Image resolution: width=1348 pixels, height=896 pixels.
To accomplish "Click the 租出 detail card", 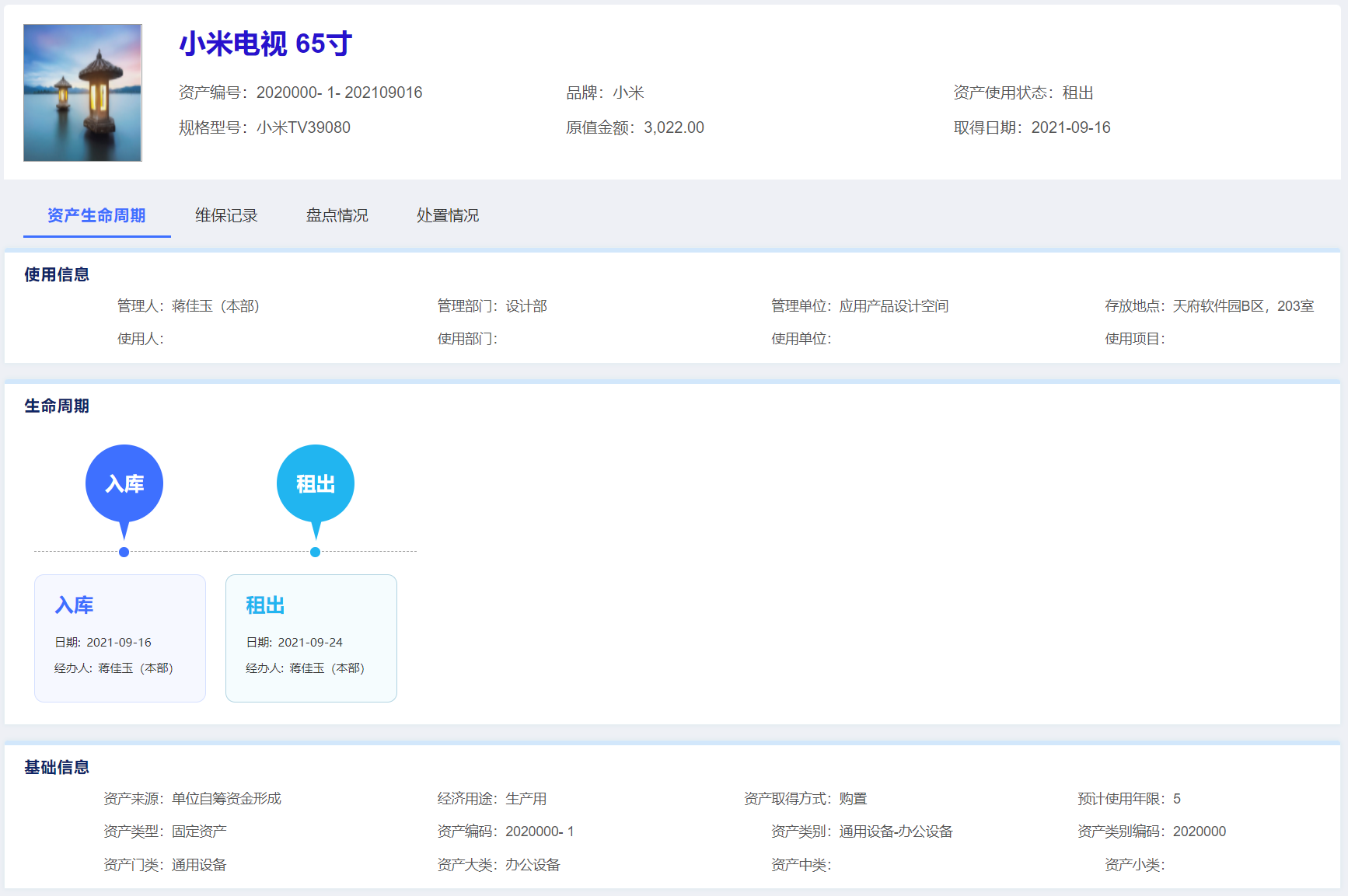I will coord(311,638).
